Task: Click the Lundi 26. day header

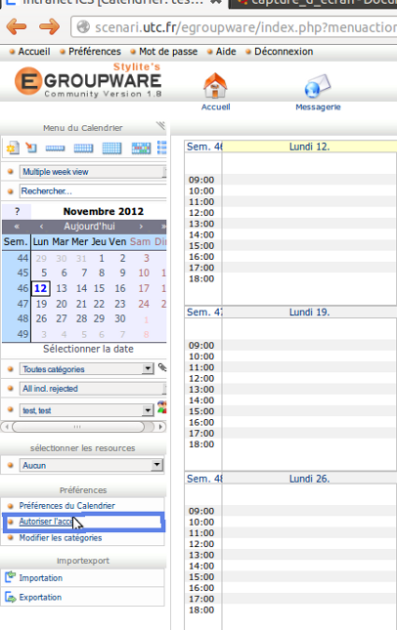Action: (309, 479)
